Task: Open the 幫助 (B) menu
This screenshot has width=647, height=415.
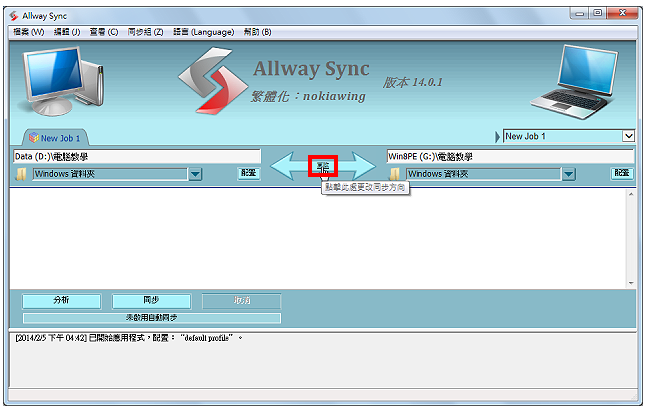Action: 257,32
